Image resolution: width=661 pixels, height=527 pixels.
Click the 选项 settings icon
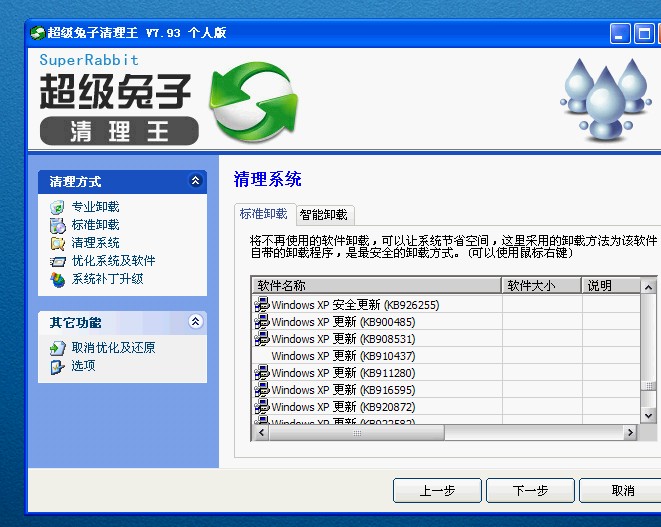[57, 366]
